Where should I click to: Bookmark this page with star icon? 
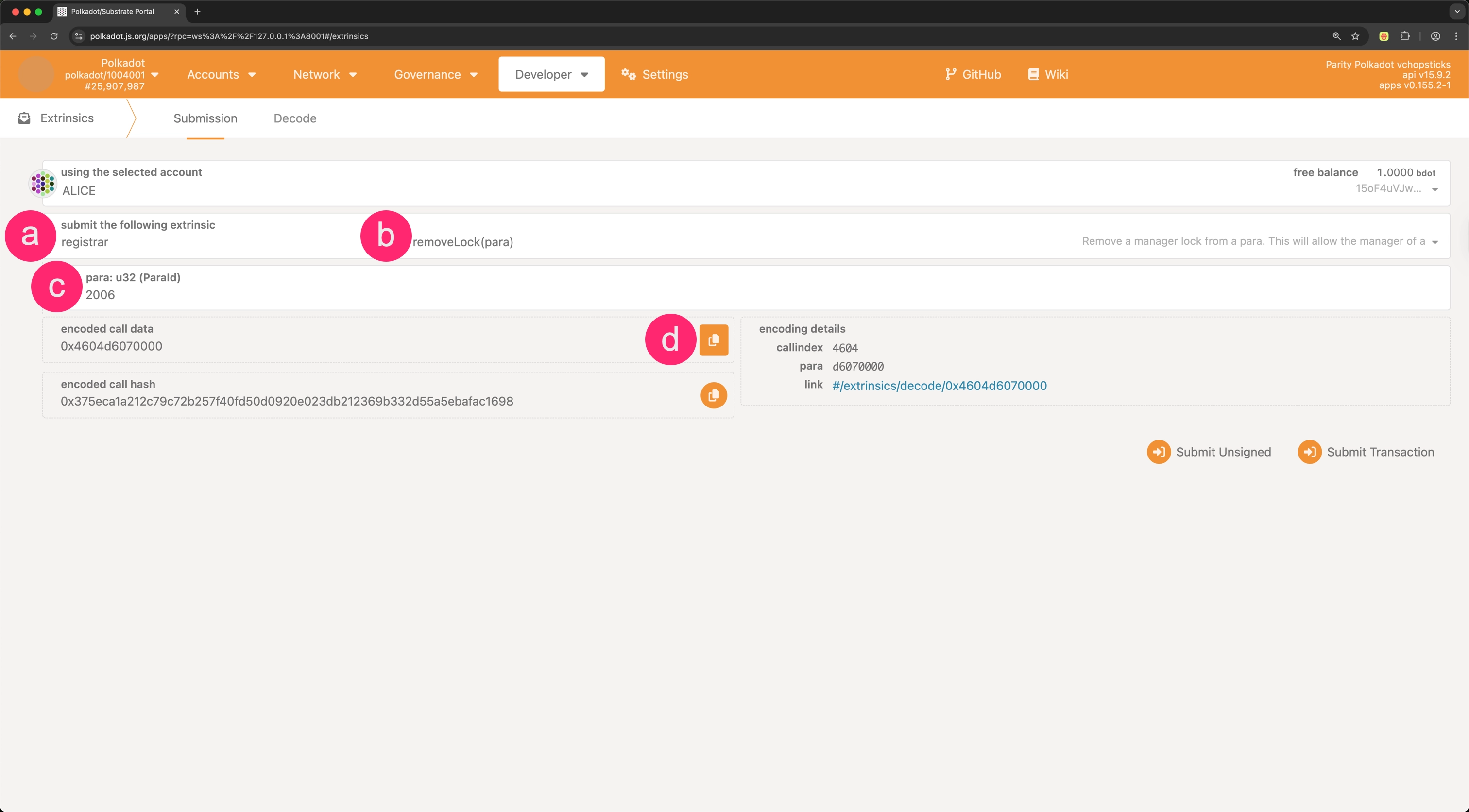point(1355,36)
